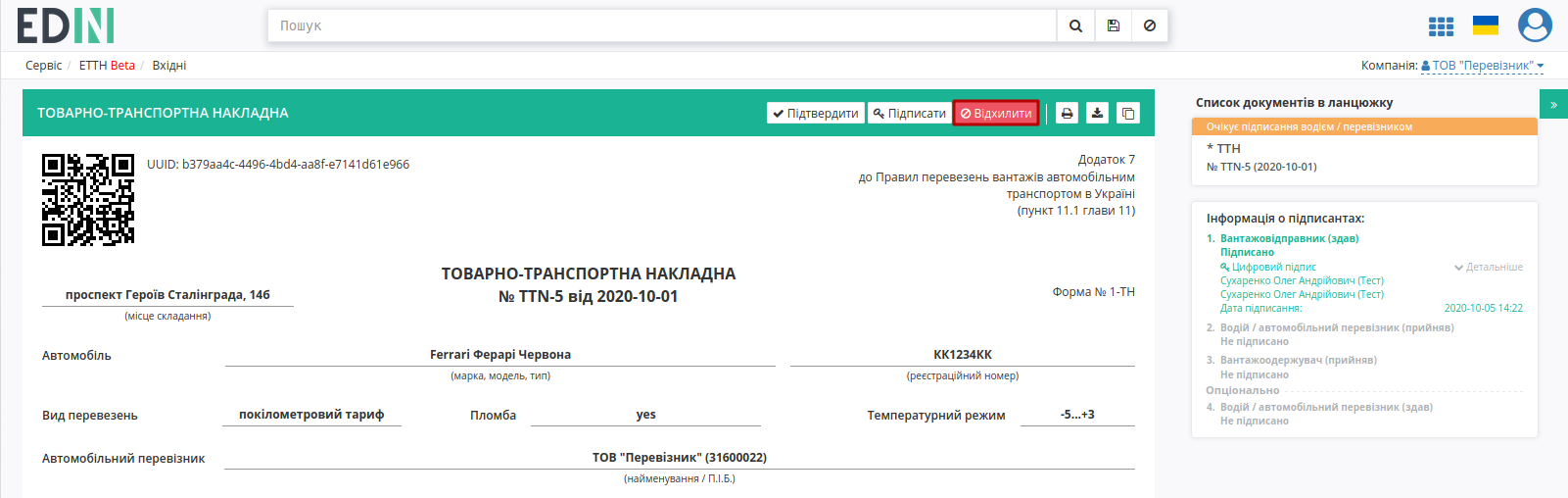Image resolution: width=1568 pixels, height=498 pixels.
Task: Click the Підписати button
Action: point(909,114)
